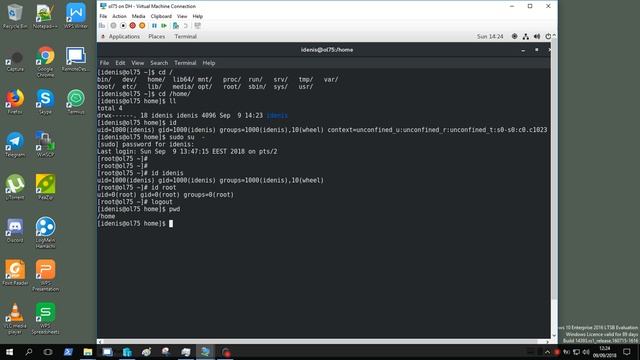Image resolution: width=640 pixels, height=360 pixels.
Task: Open terminal window Terminal menu
Action: click(x=185, y=63)
